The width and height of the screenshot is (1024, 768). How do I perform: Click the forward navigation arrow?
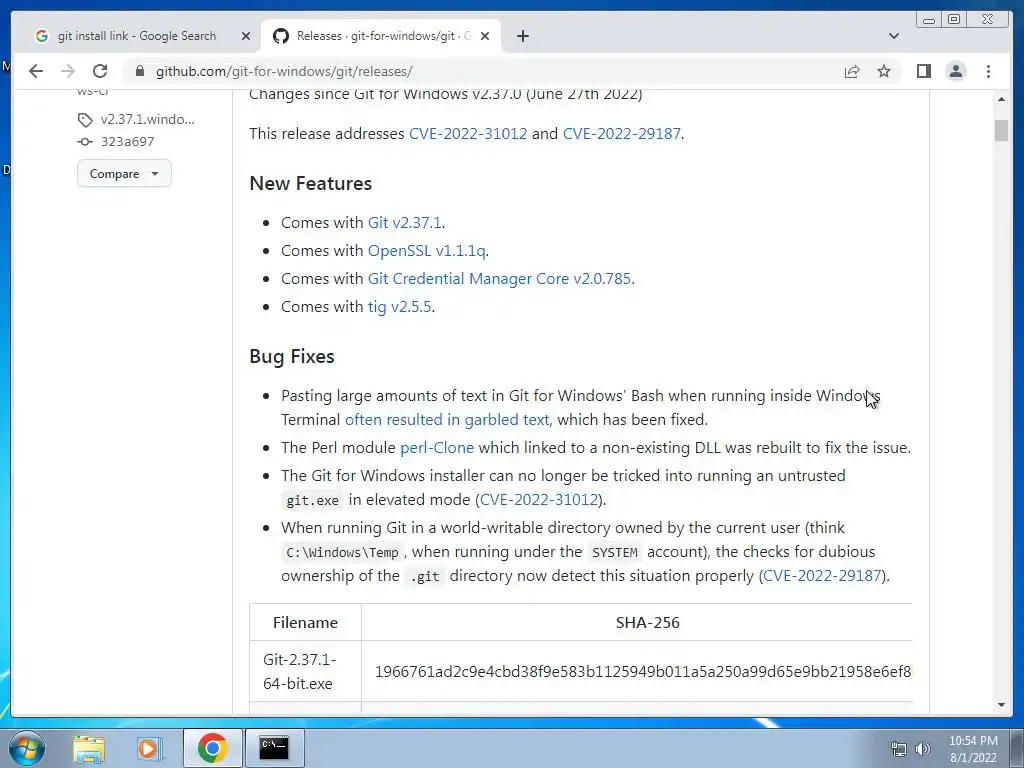(68, 71)
